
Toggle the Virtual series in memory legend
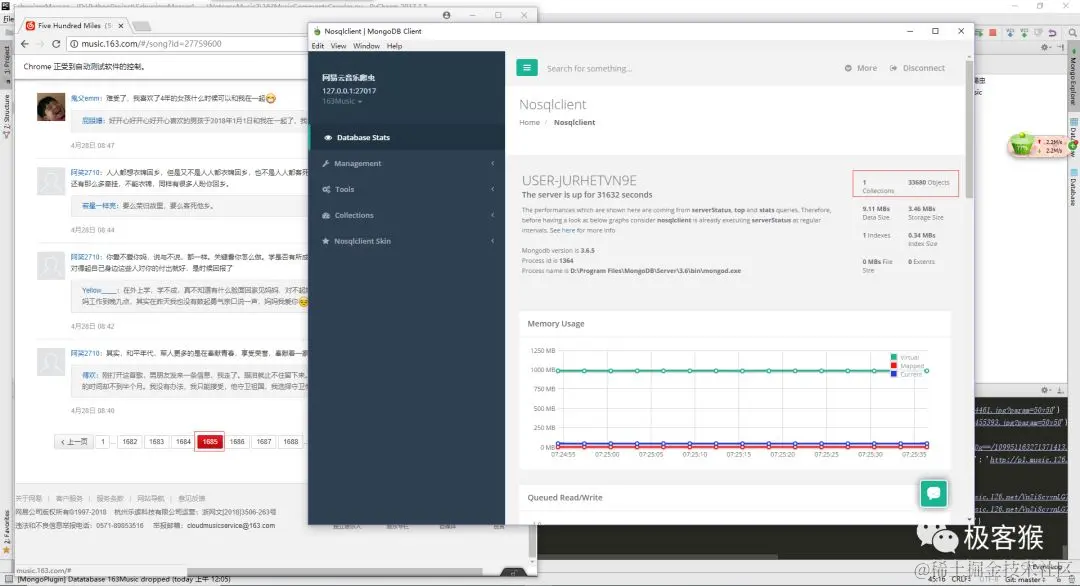pyautogui.click(x=904, y=357)
